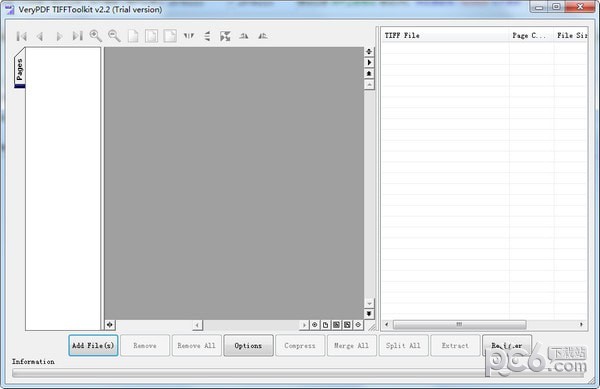The width and height of the screenshot is (600, 389).
Task: Click the Compress button
Action: (300, 345)
